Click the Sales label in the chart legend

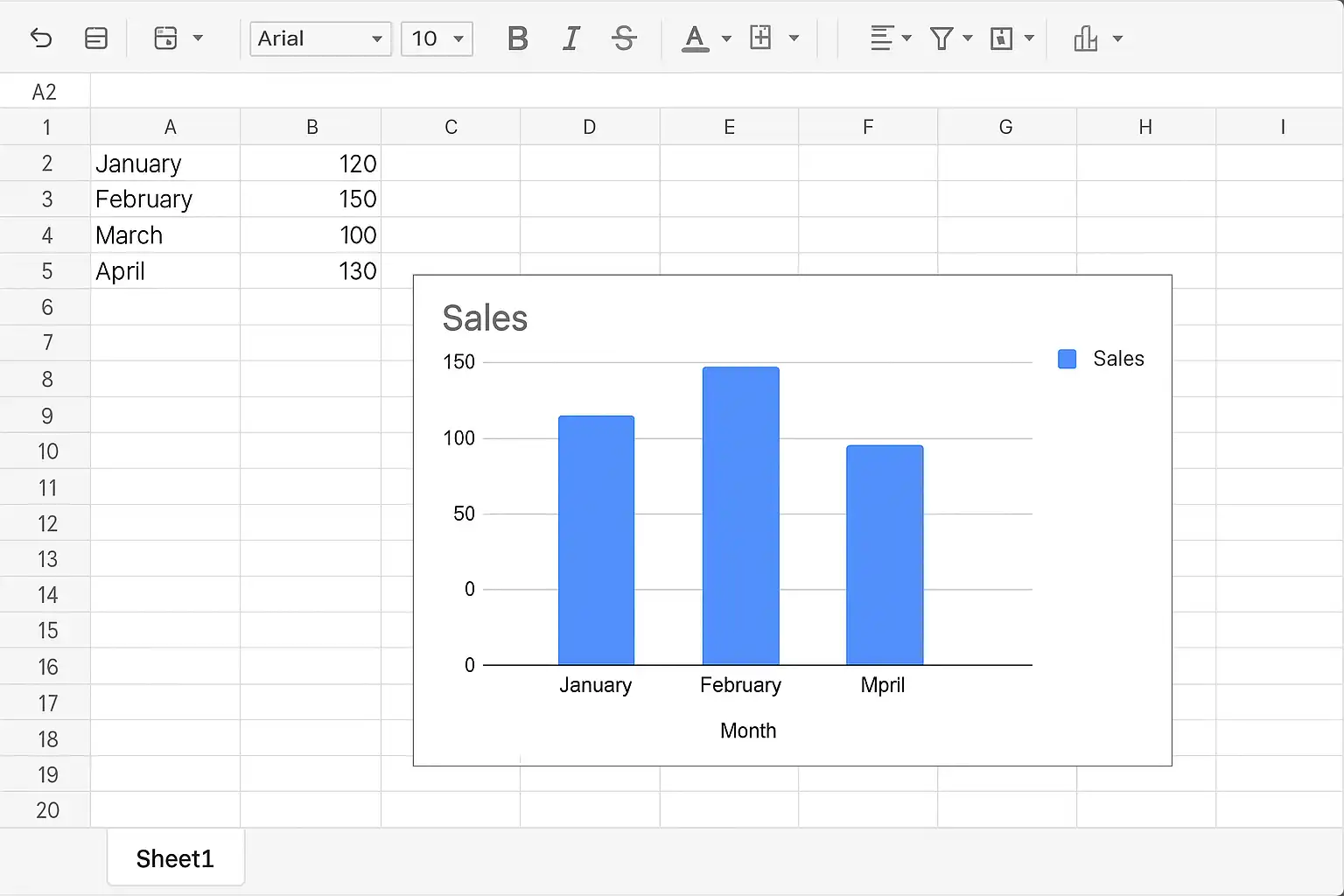1118,359
